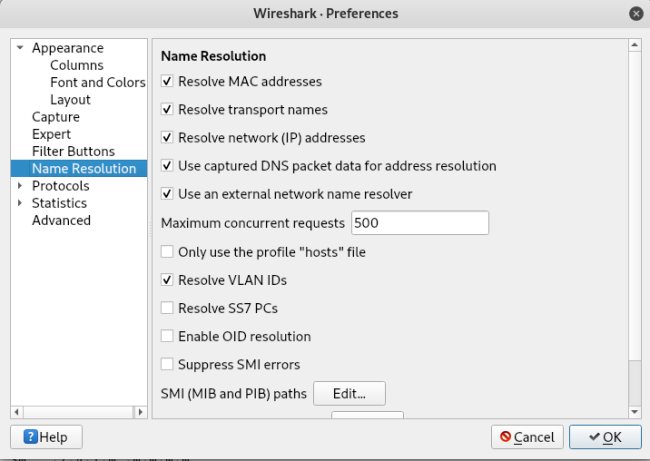Toggle Resolve VLAN IDs checkbox

click(x=168, y=280)
